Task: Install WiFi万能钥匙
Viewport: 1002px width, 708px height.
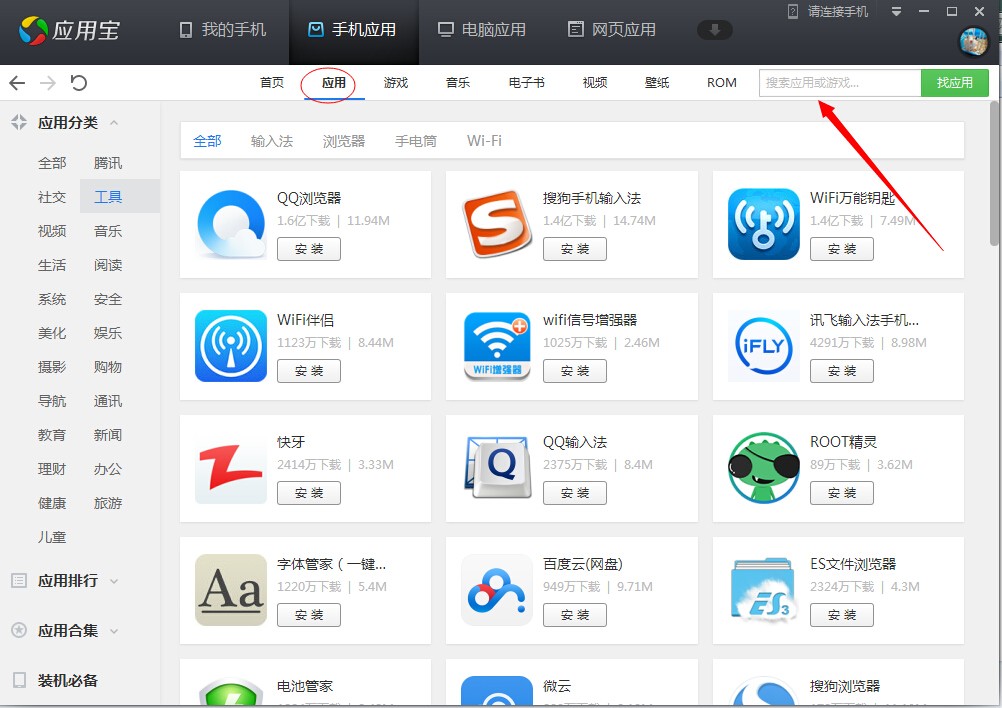Action: pyautogui.click(x=842, y=249)
